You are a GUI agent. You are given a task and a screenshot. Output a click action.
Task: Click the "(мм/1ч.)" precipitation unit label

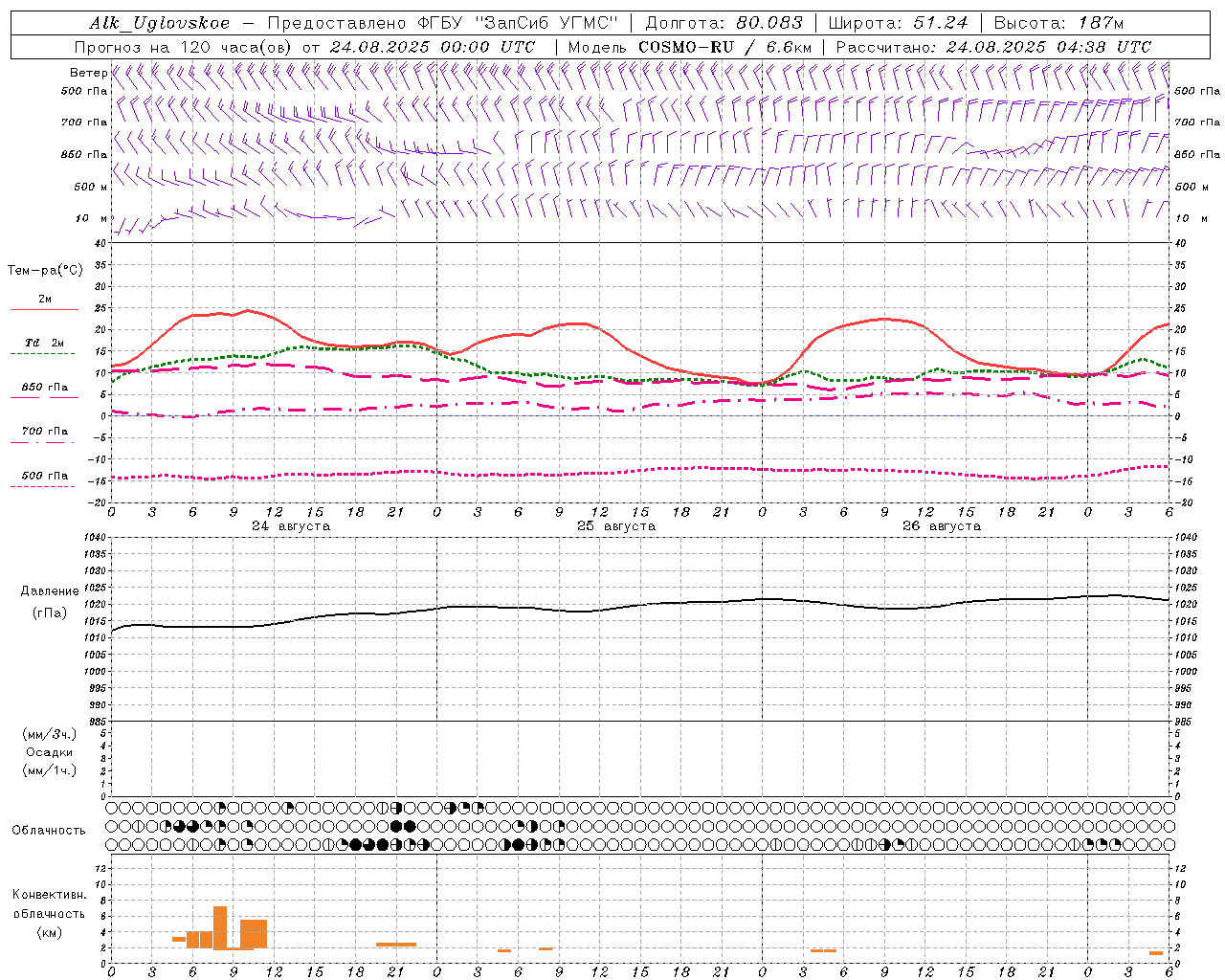click(x=50, y=770)
